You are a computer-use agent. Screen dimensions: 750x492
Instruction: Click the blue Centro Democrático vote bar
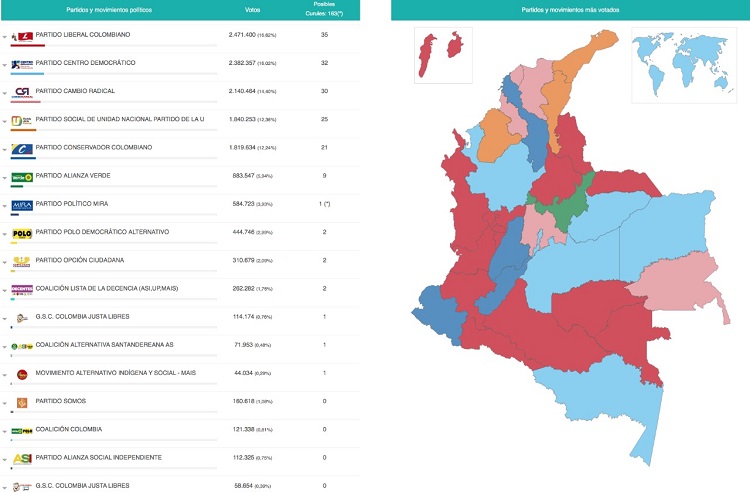[27, 74]
